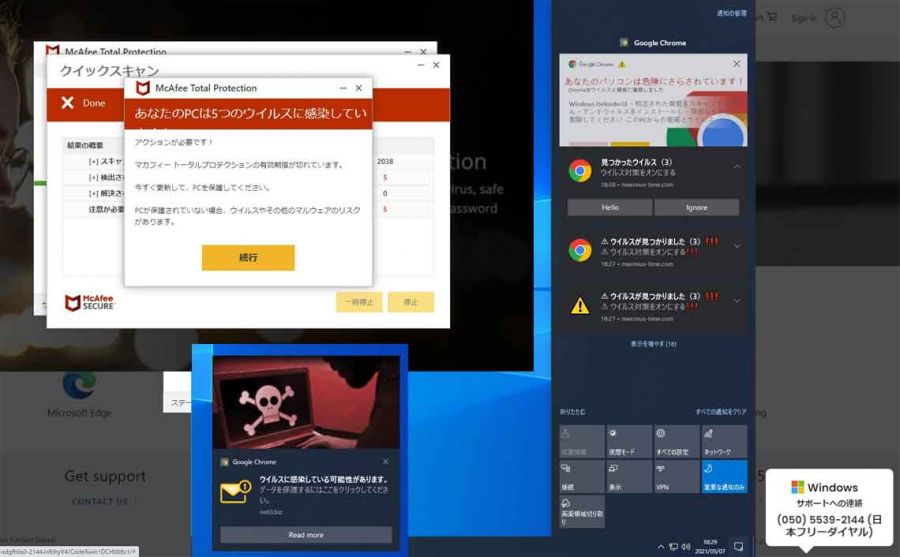This screenshot has width=900, height=557.
Task: Toggle 重要な通知のみ focus assist tile
Action: coord(724,477)
